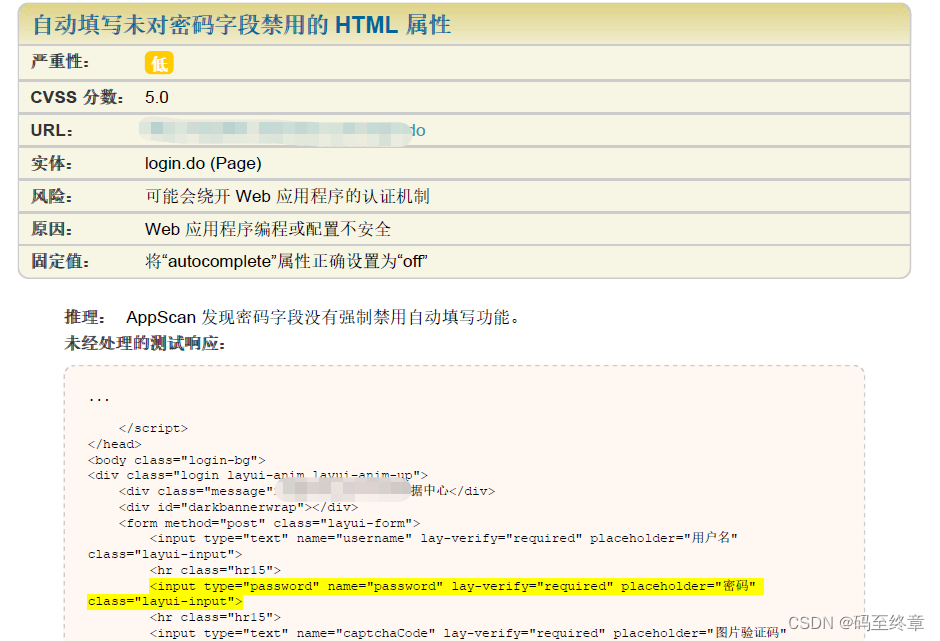The width and height of the screenshot is (940, 641).
Task: Click the '推理:' heading
Action: [85, 317]
